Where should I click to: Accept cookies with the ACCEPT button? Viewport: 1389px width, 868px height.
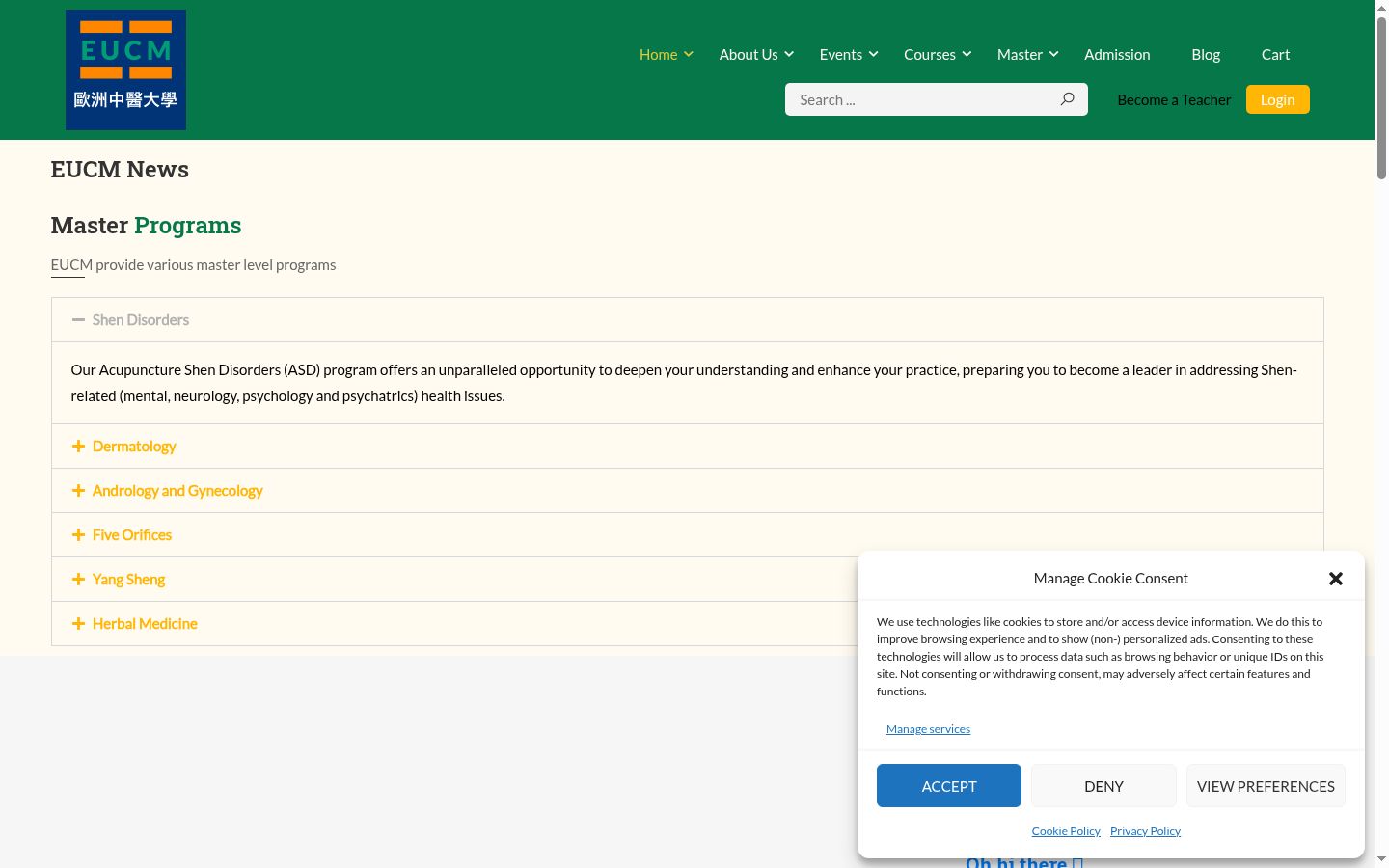click(x=949, y=786)
